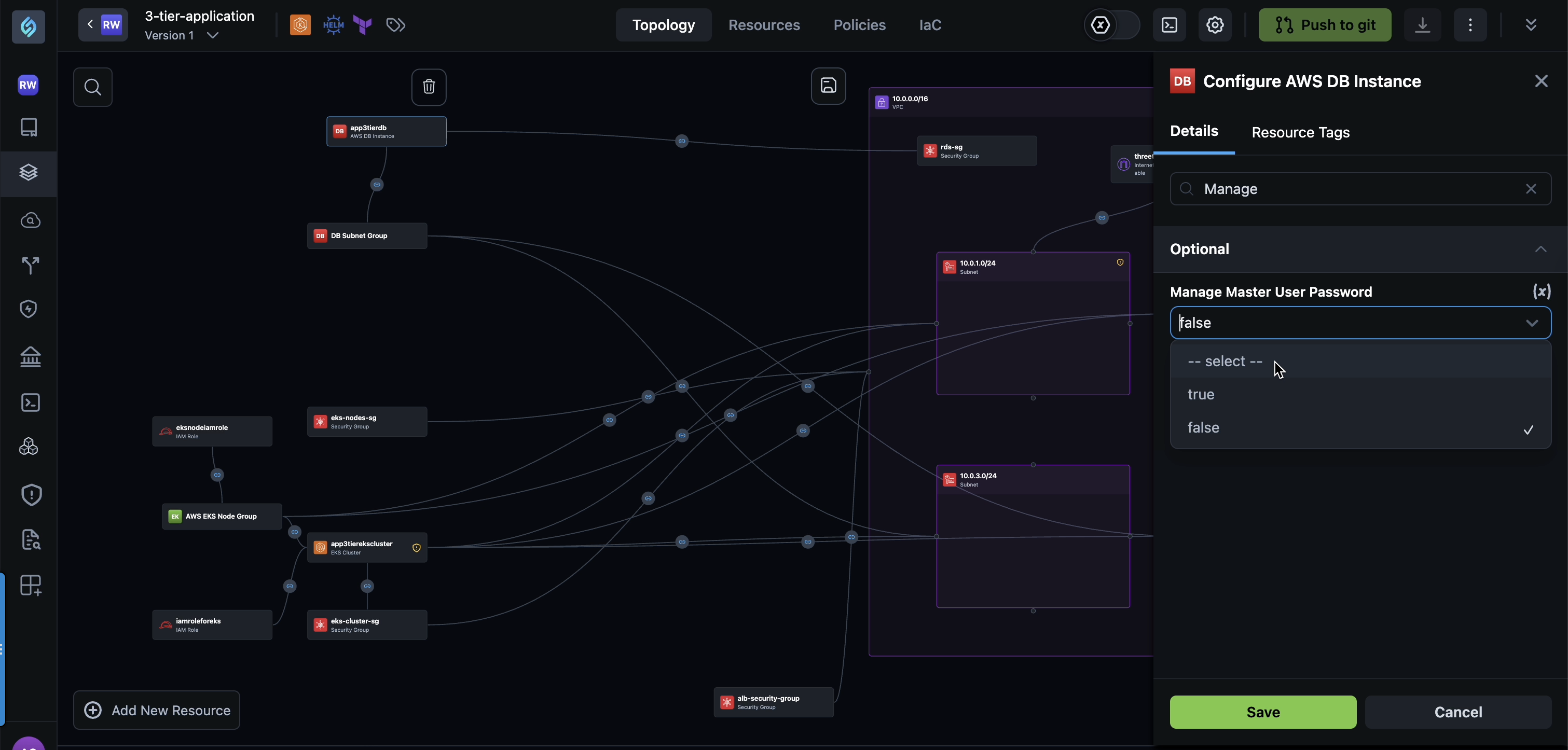Collapse the Optional section
This screenshot has height=750, width=1568.
point(1540,249)
